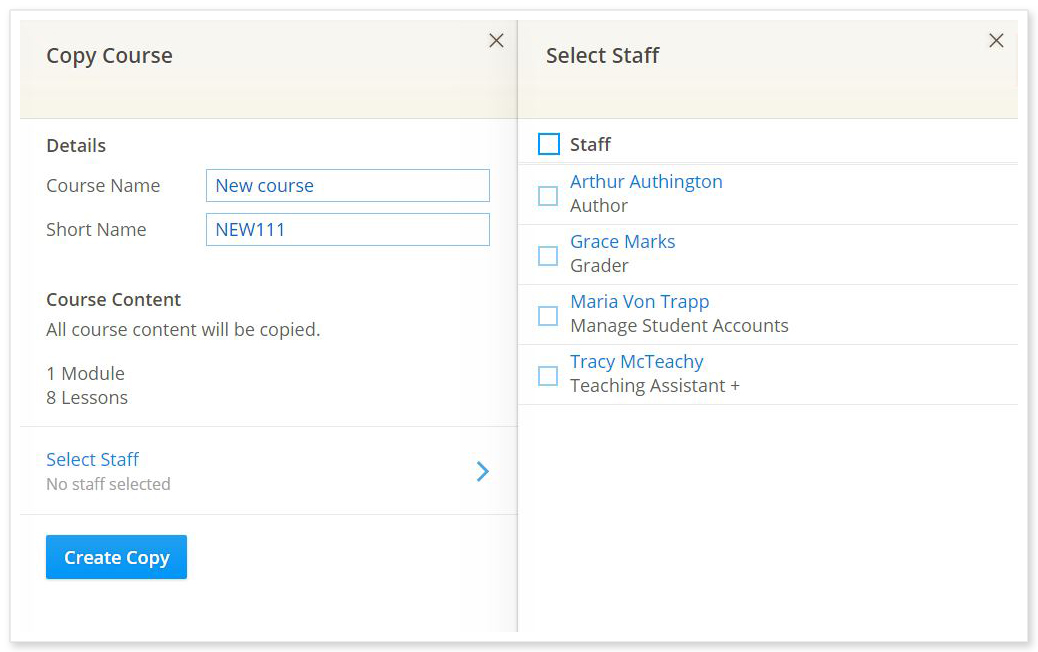Tick the Grace Marks checkbox
The width and height of the screenshot is (1038, 652).
(x=548, y=256)
